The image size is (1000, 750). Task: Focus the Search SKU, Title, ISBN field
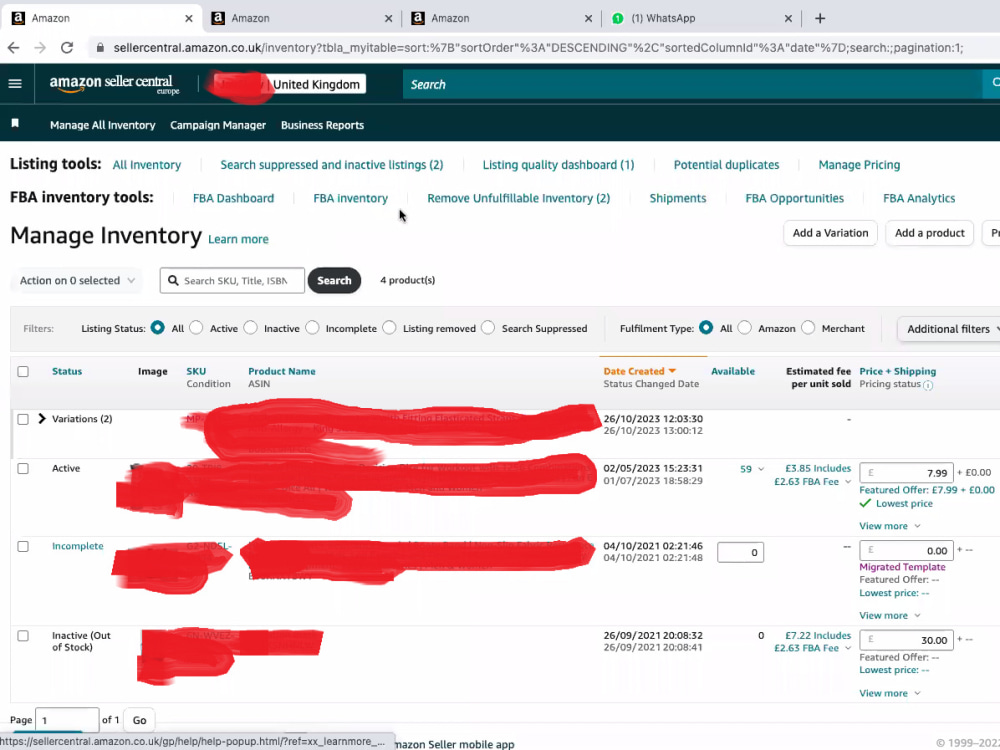pos(232,281)
